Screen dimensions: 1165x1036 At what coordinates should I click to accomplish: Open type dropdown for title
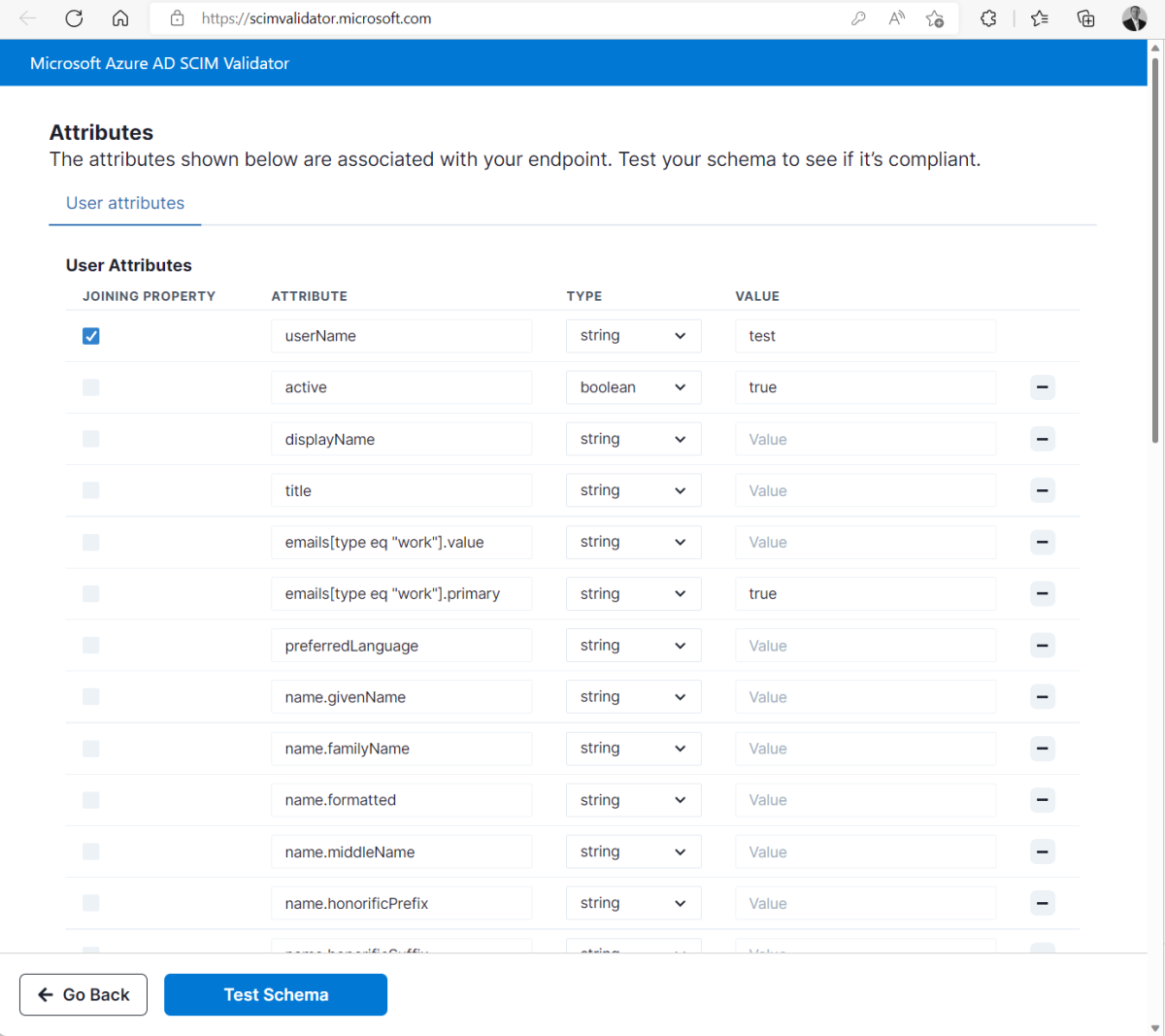pos(633,490)
